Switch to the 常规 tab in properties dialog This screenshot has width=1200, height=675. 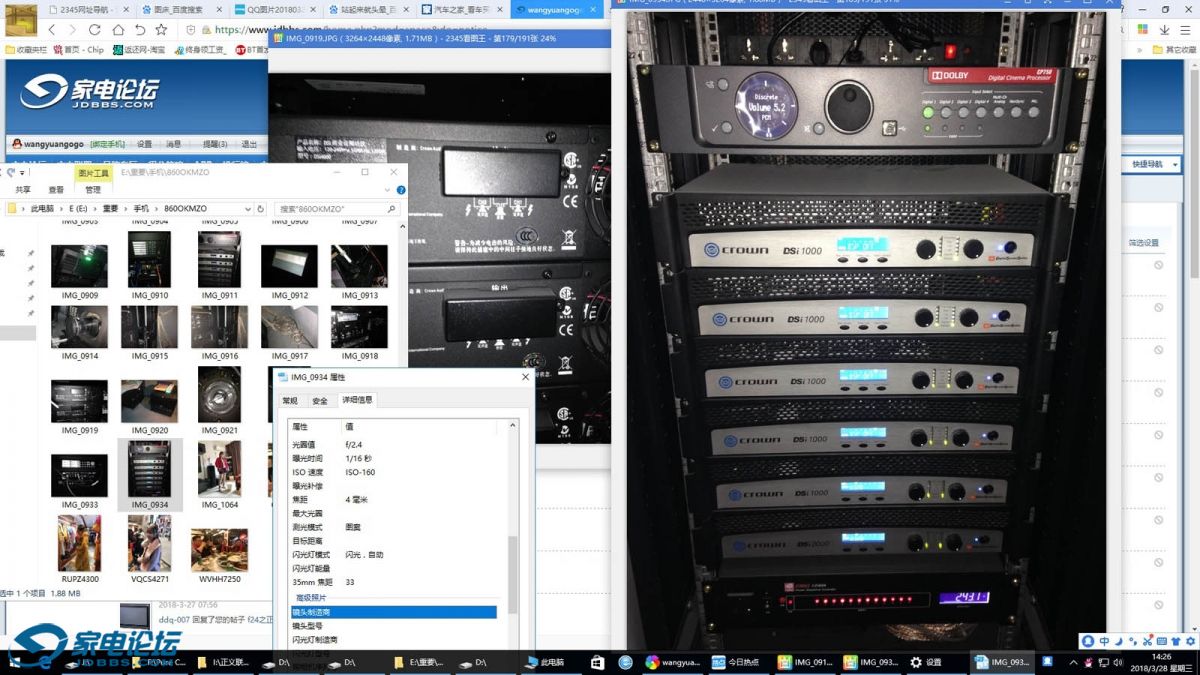click(290, 400)
